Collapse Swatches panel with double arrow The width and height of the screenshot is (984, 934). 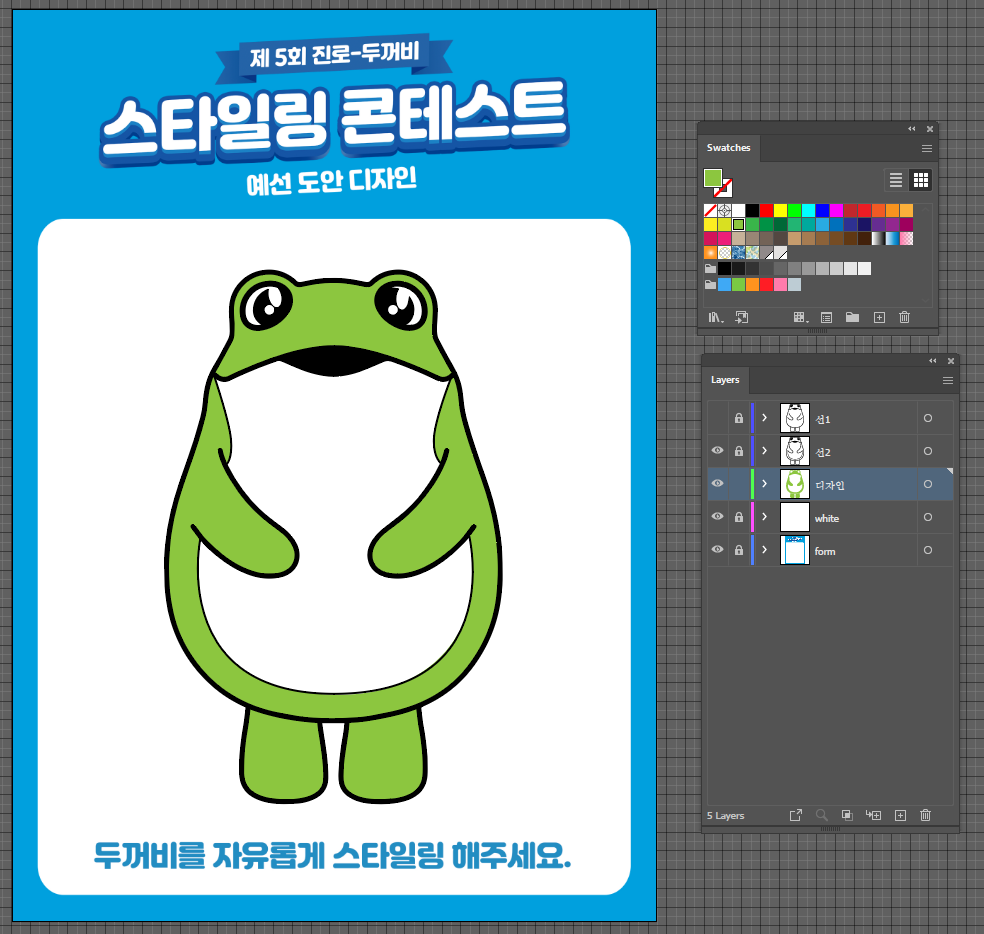coord(912,129)
